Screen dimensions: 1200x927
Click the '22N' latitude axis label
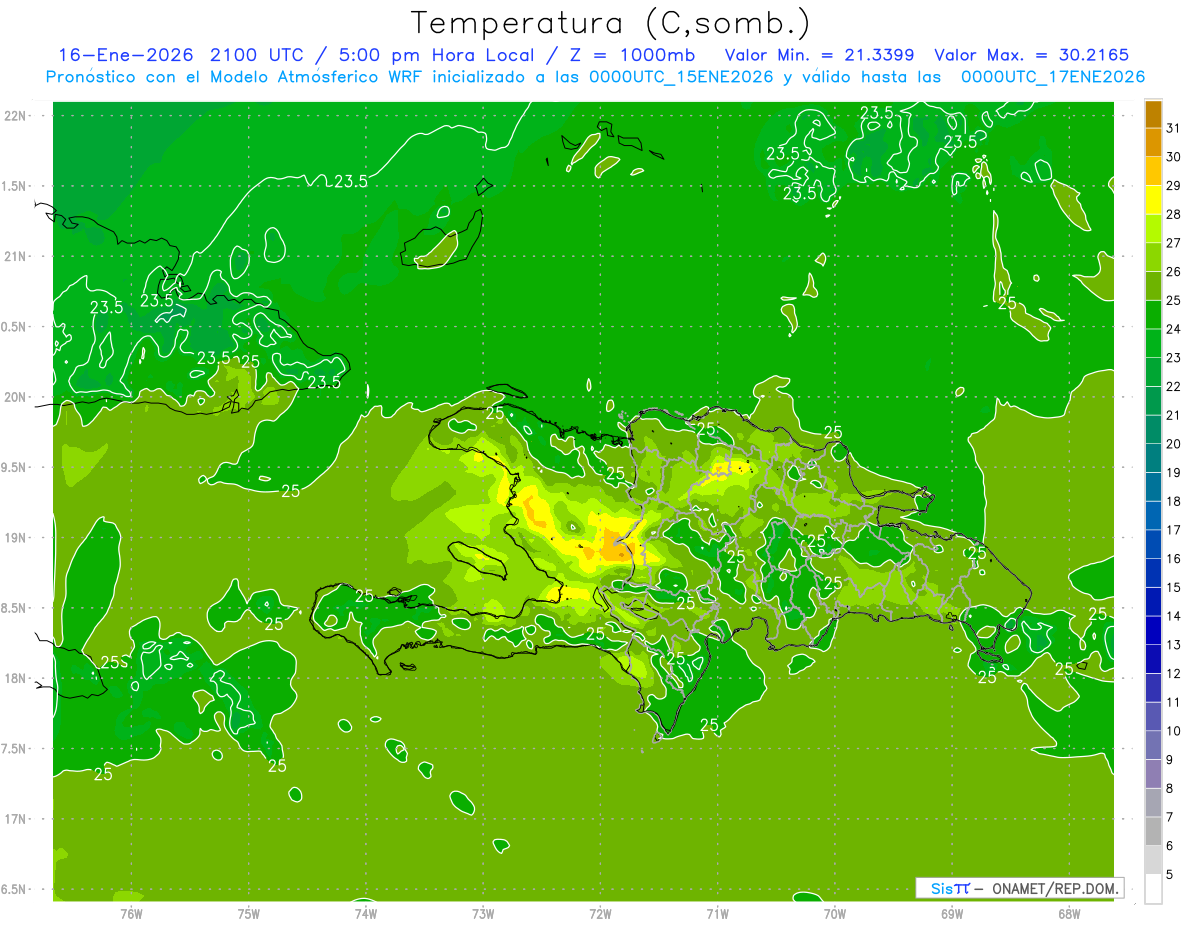pyautogui.click(x=16, y=115)
